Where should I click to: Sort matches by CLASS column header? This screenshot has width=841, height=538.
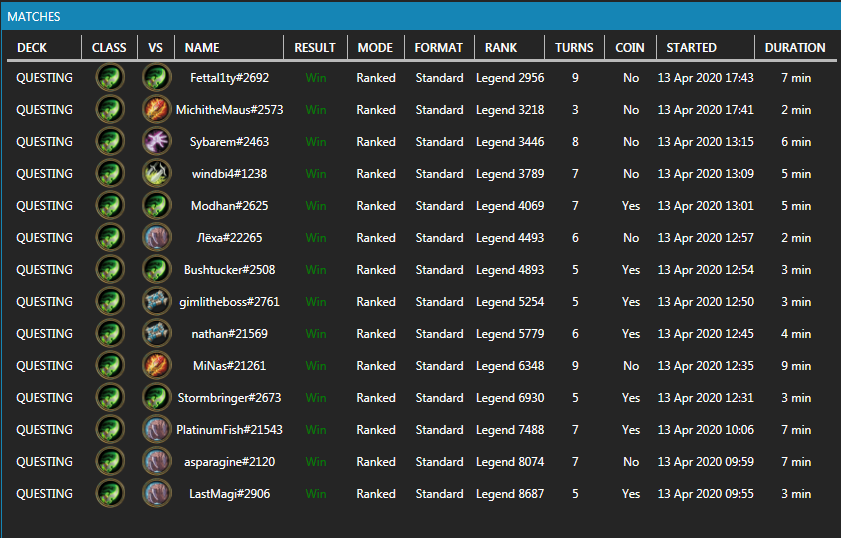tap(109, 48)
